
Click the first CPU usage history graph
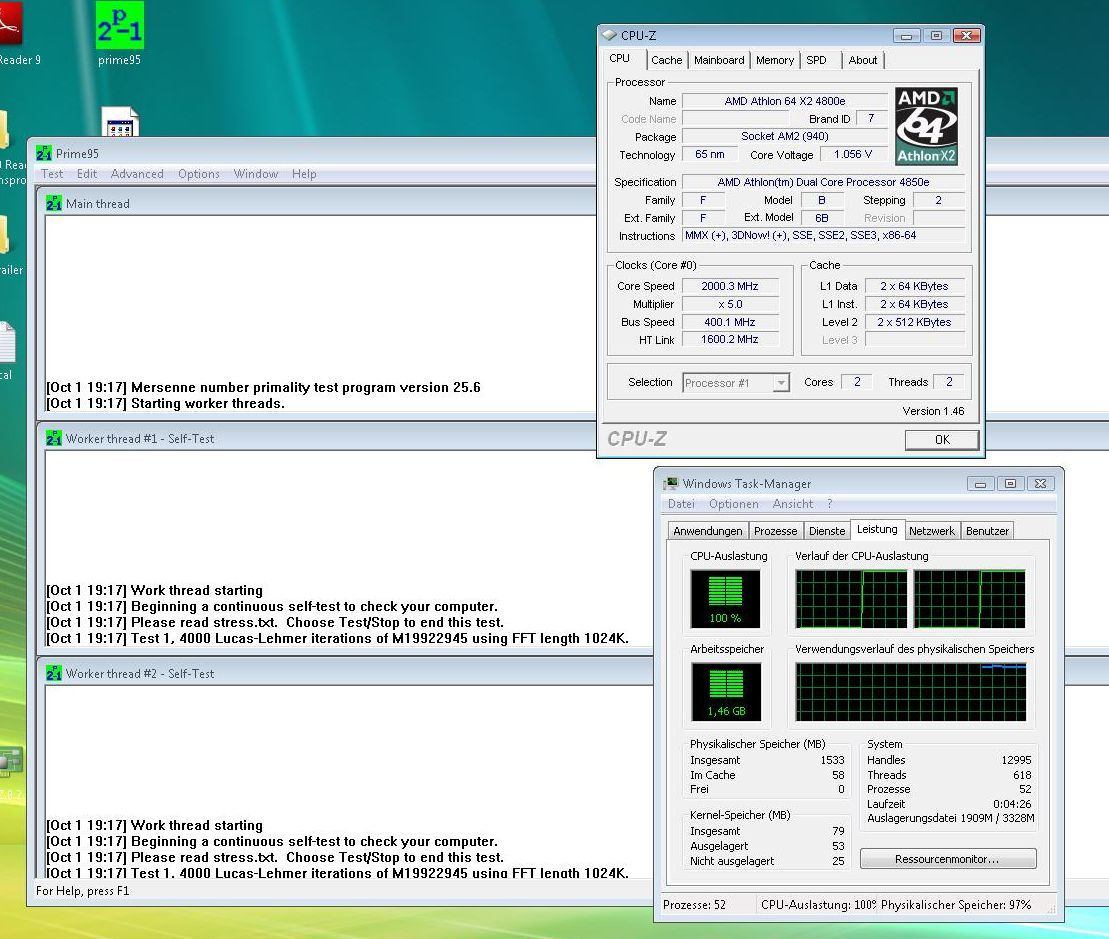coord(851,599)
